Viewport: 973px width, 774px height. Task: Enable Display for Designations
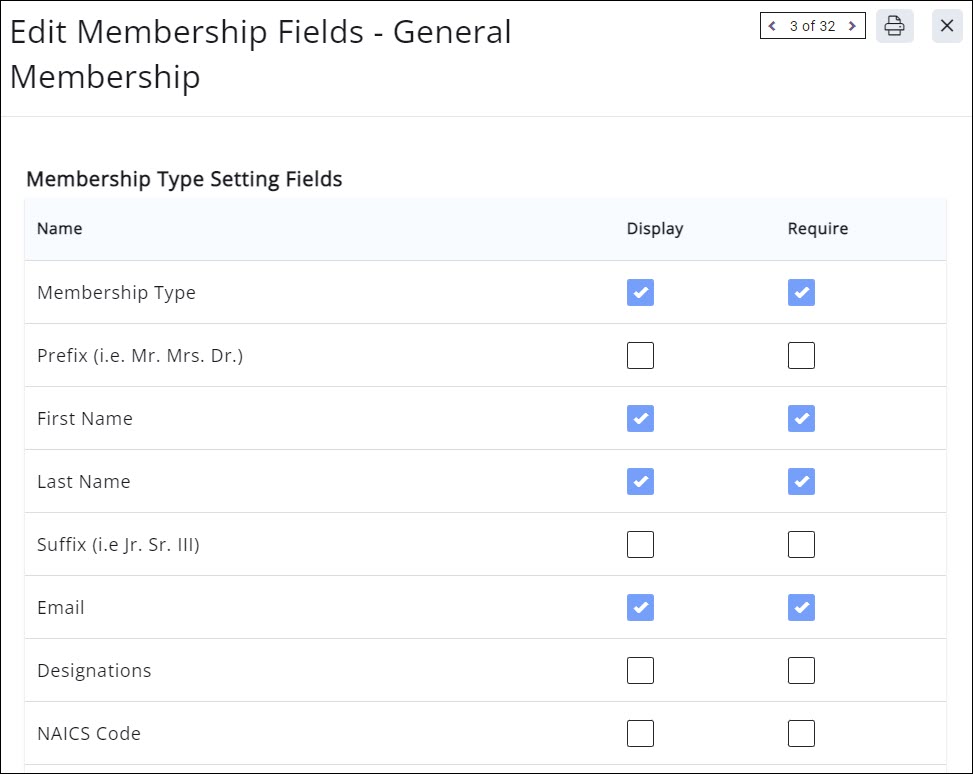(640, 671)
